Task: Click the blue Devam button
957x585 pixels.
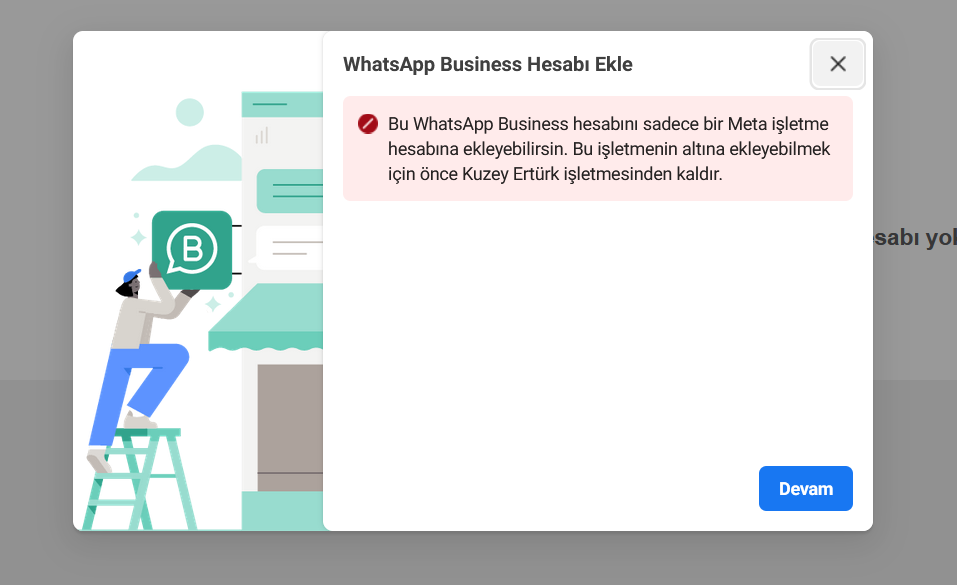Action: [x=806, y=489]
